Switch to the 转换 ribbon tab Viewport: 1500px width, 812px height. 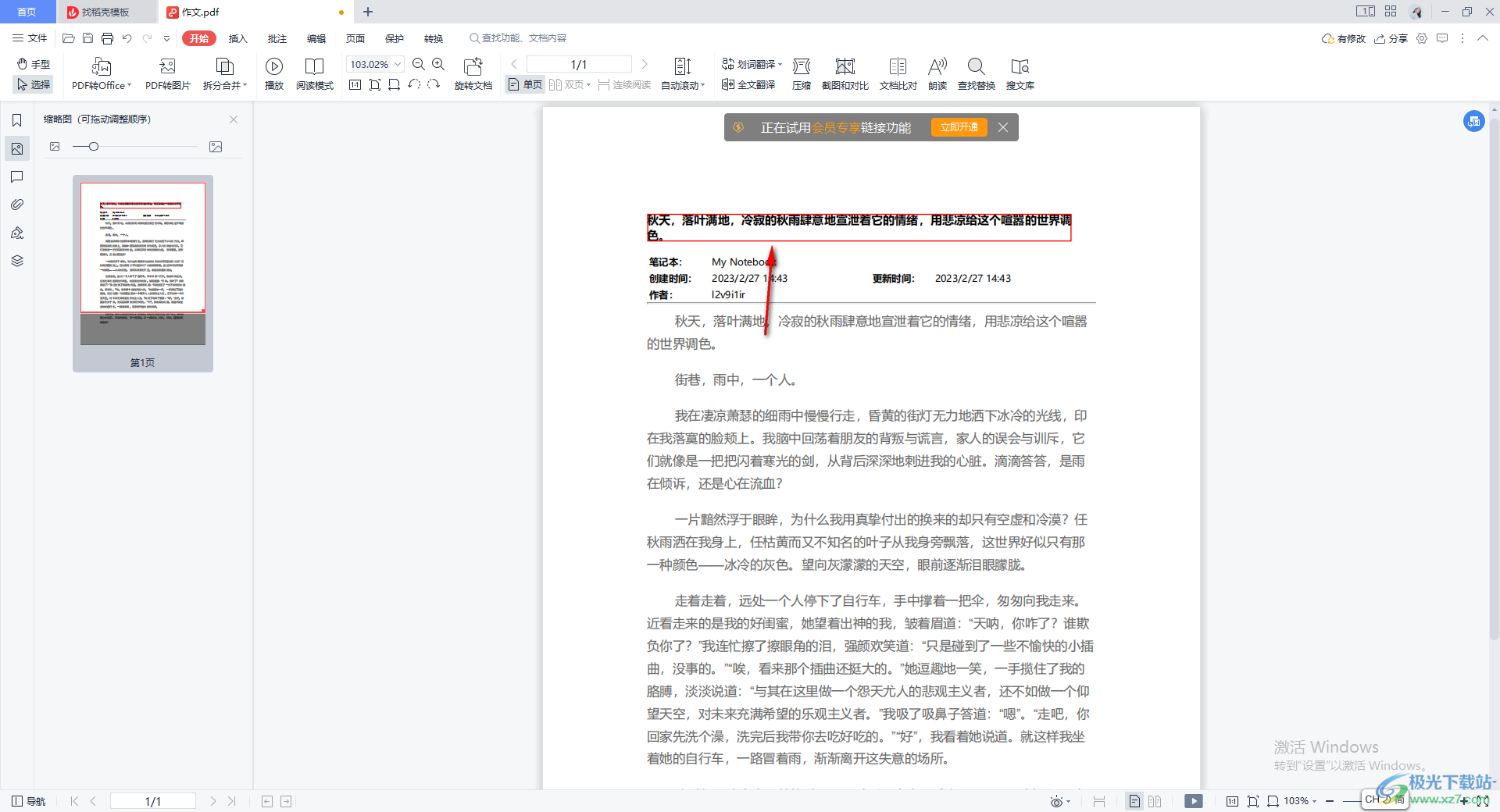(x=434, y=38)
